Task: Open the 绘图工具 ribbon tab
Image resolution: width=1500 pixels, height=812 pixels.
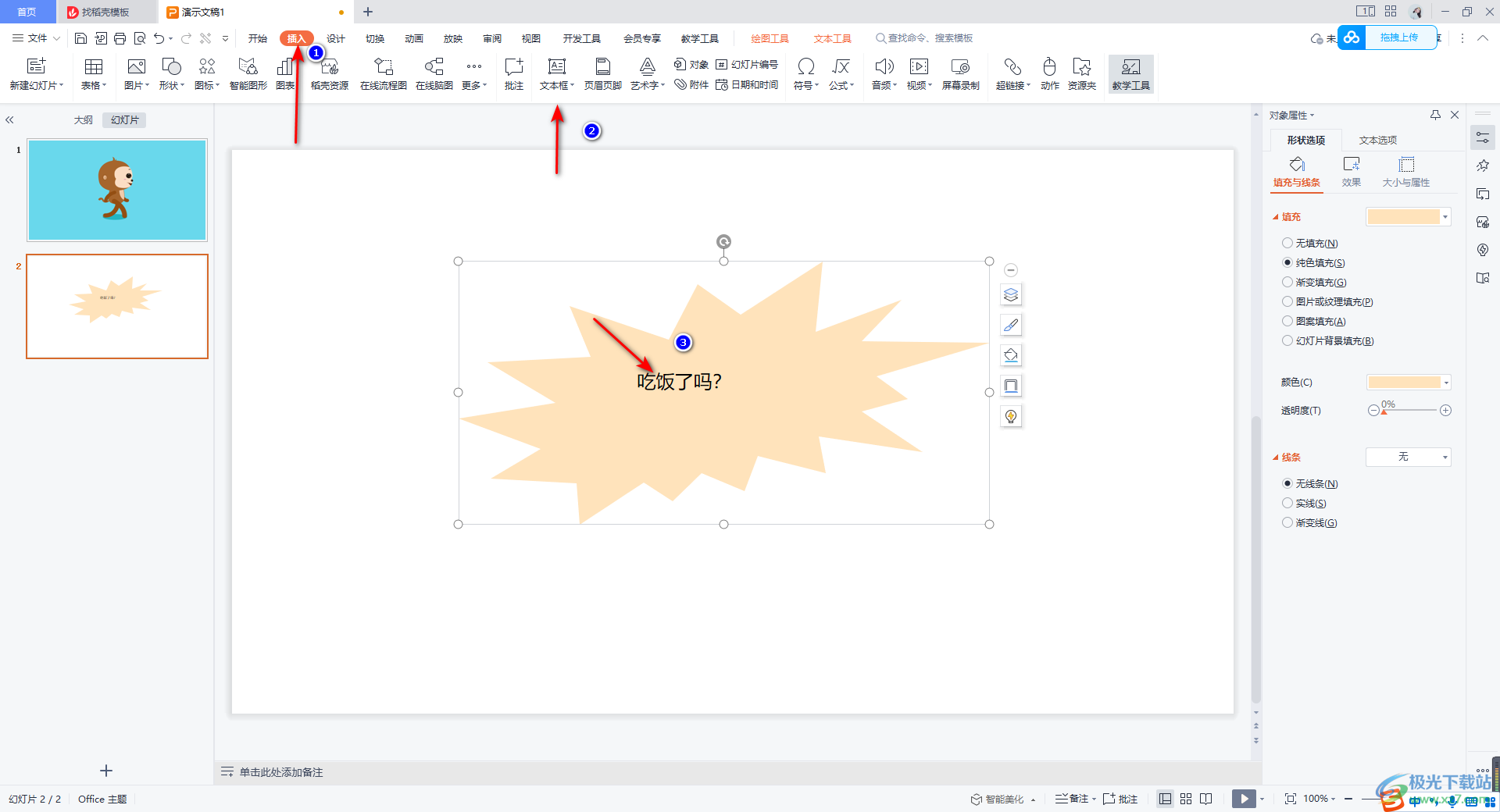Action: coord(770,38)
